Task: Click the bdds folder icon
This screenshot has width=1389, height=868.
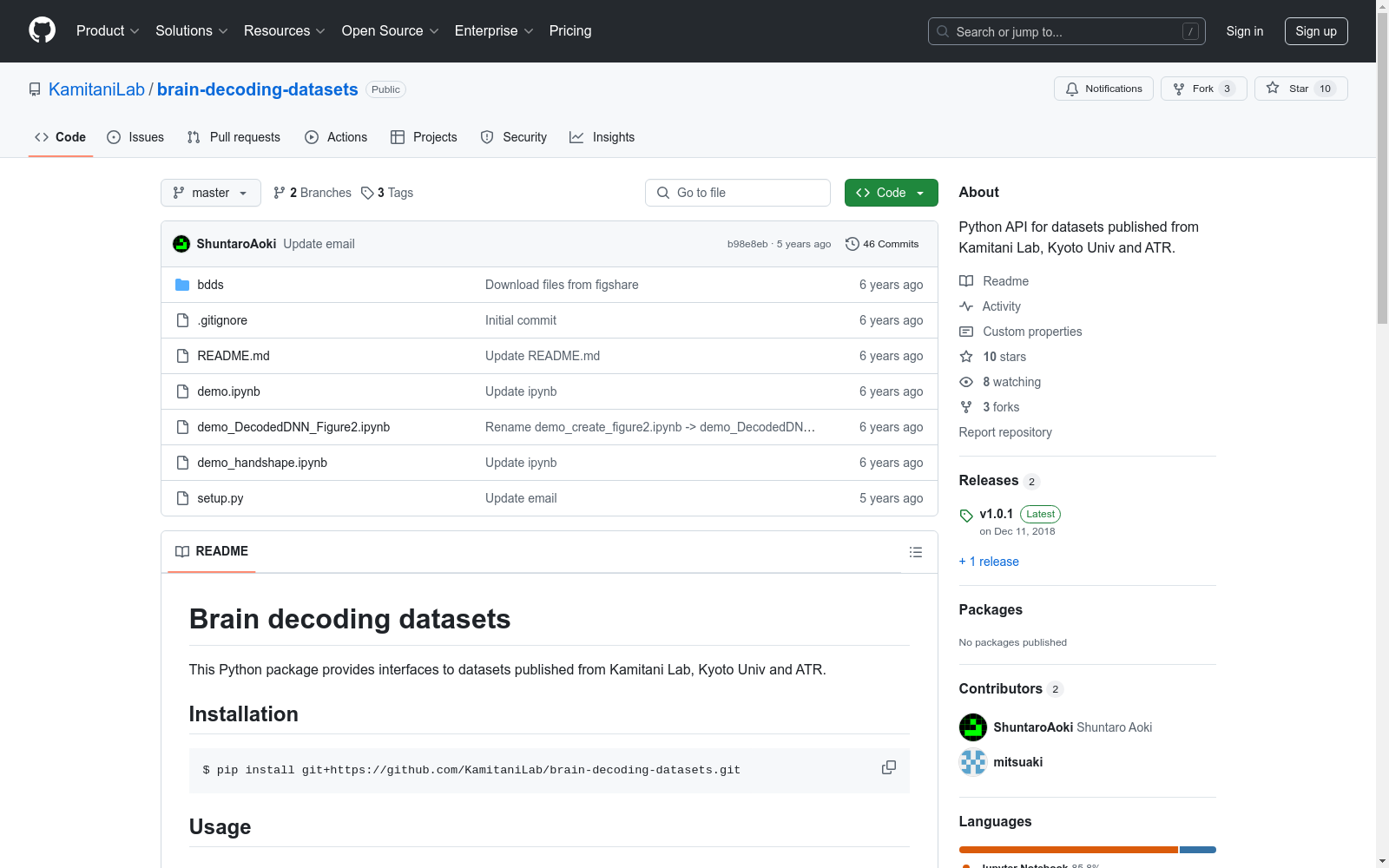Action: pyautogui.click(x=182, y=285)
